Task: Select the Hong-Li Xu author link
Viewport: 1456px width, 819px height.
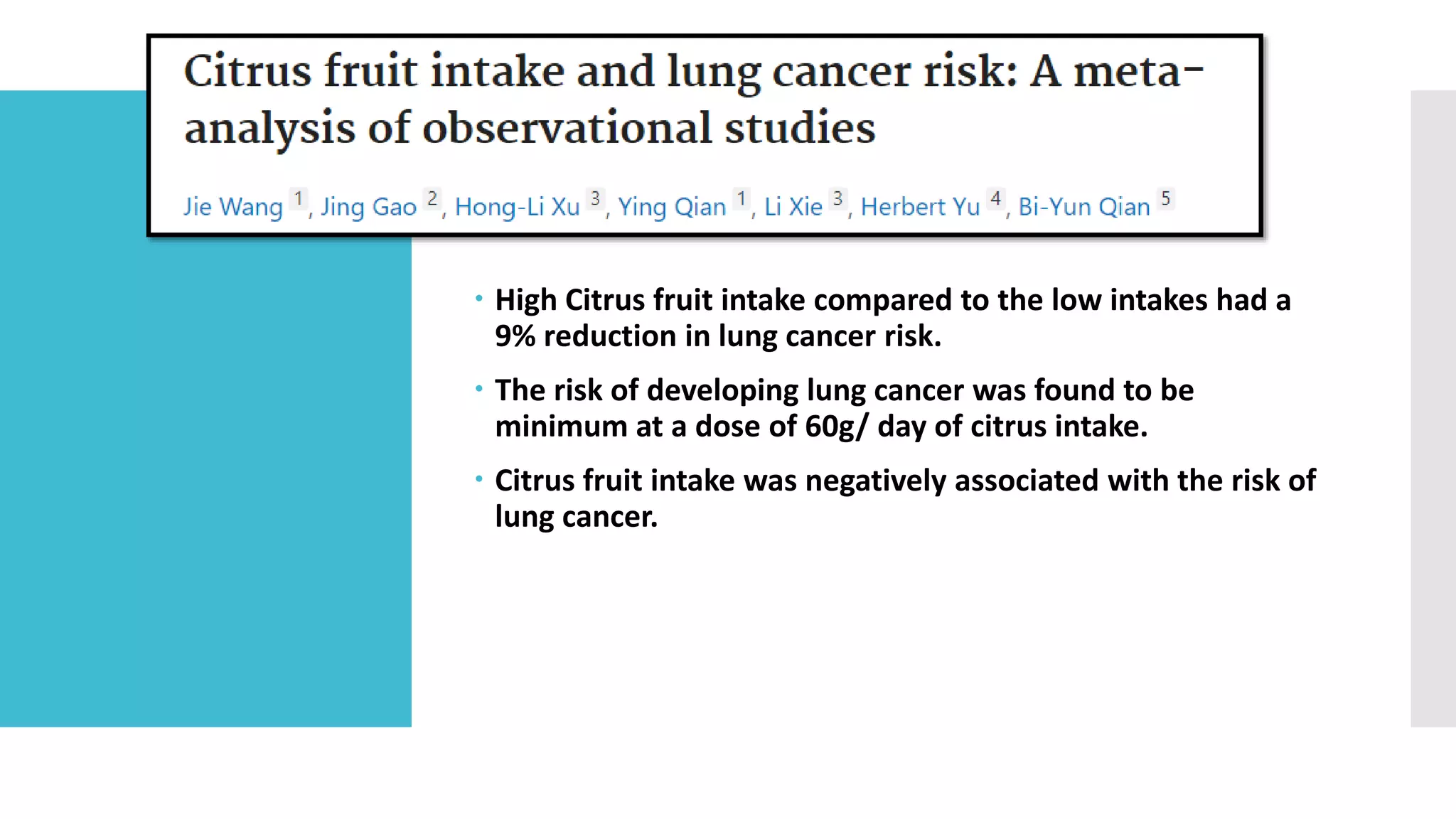Action: (x=517, y=207)
